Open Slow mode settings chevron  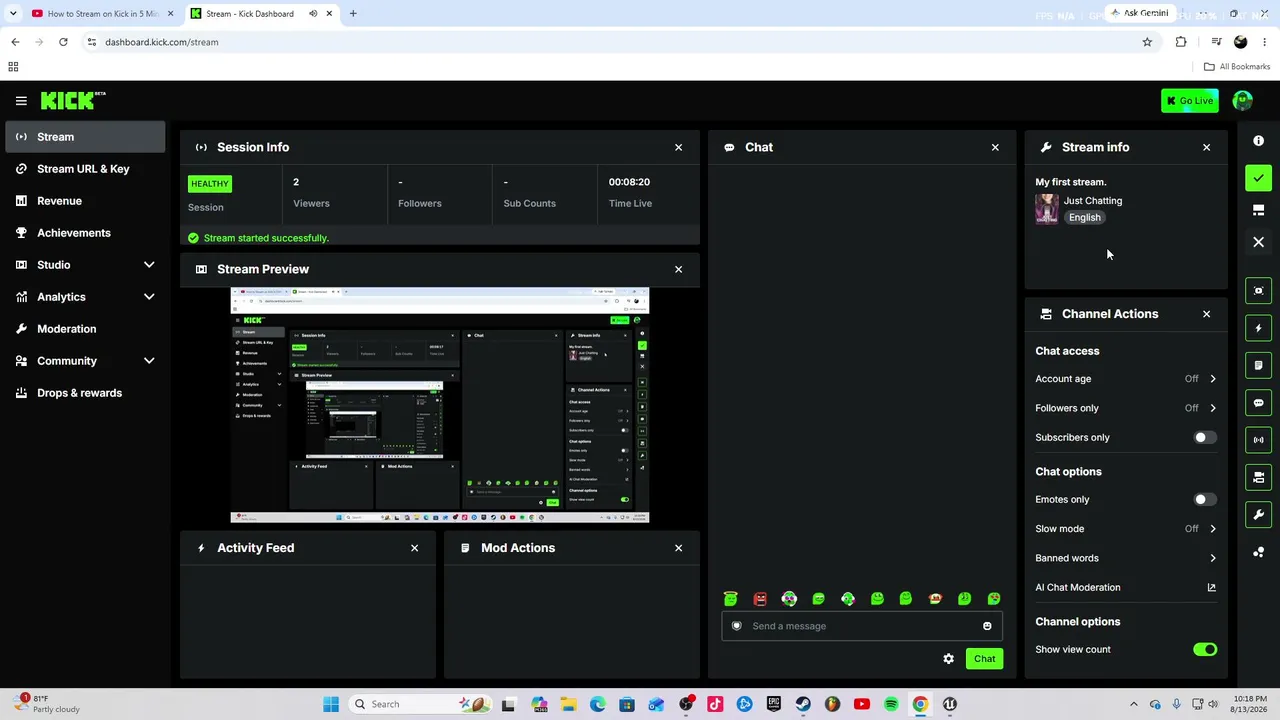point(1213,529)
